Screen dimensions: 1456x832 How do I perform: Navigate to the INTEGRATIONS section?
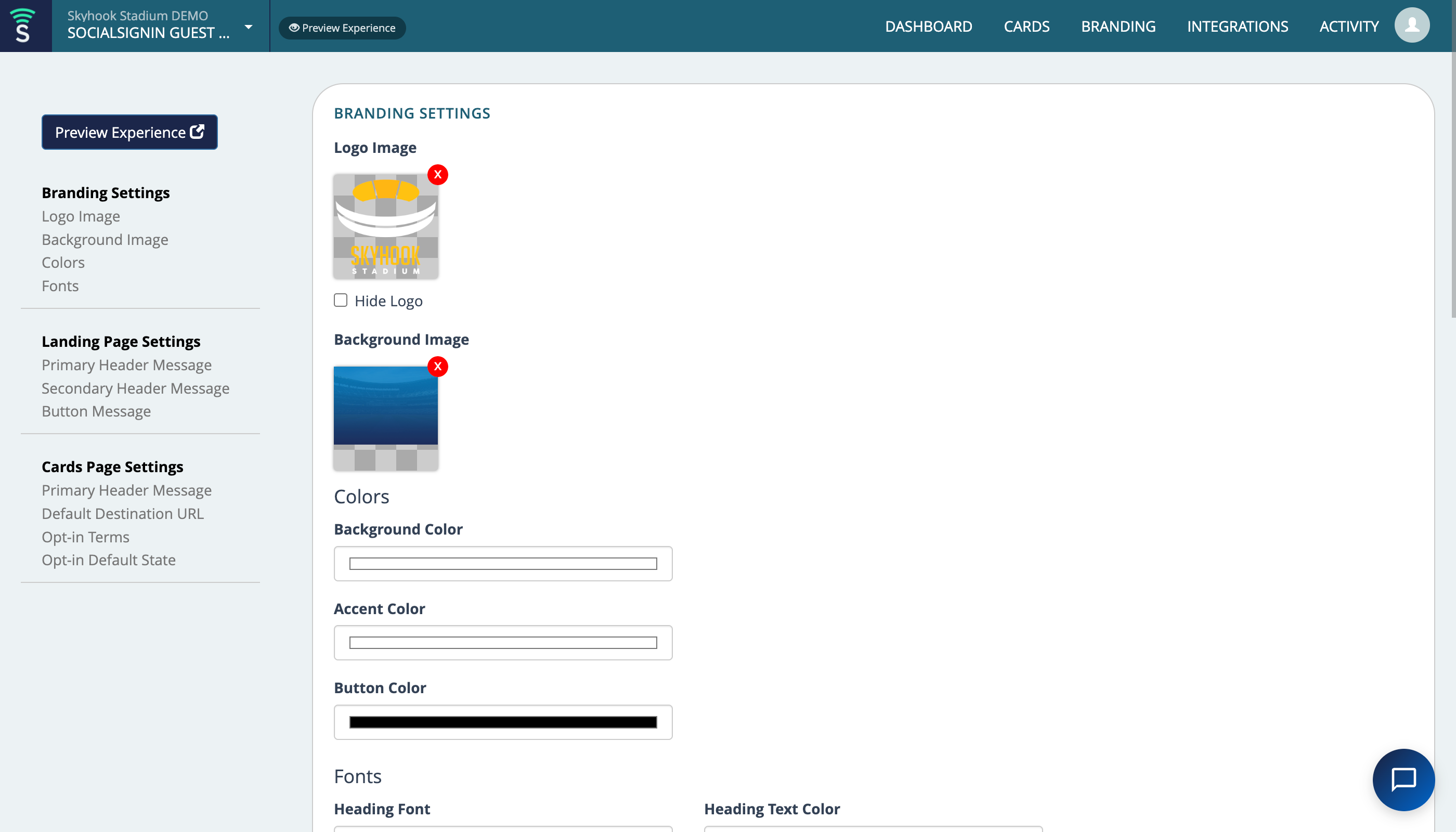pos(1238,27)
